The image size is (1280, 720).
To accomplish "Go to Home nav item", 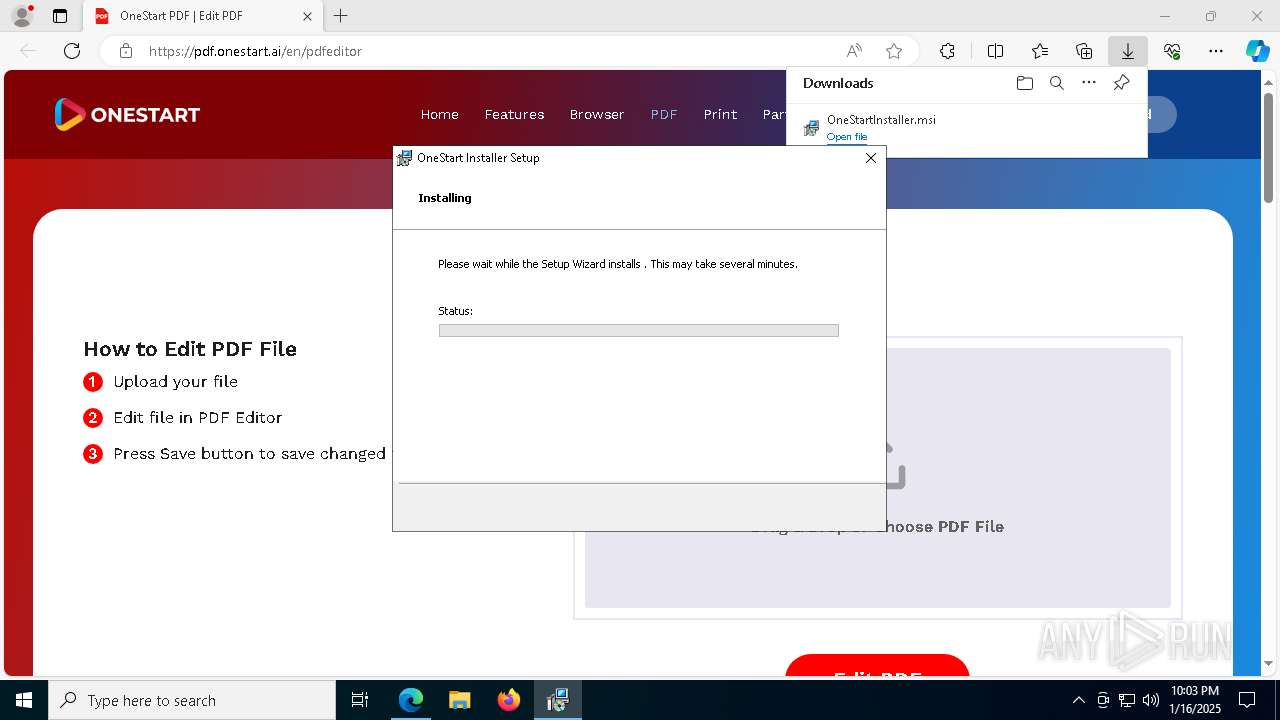I will pos(439,114).
